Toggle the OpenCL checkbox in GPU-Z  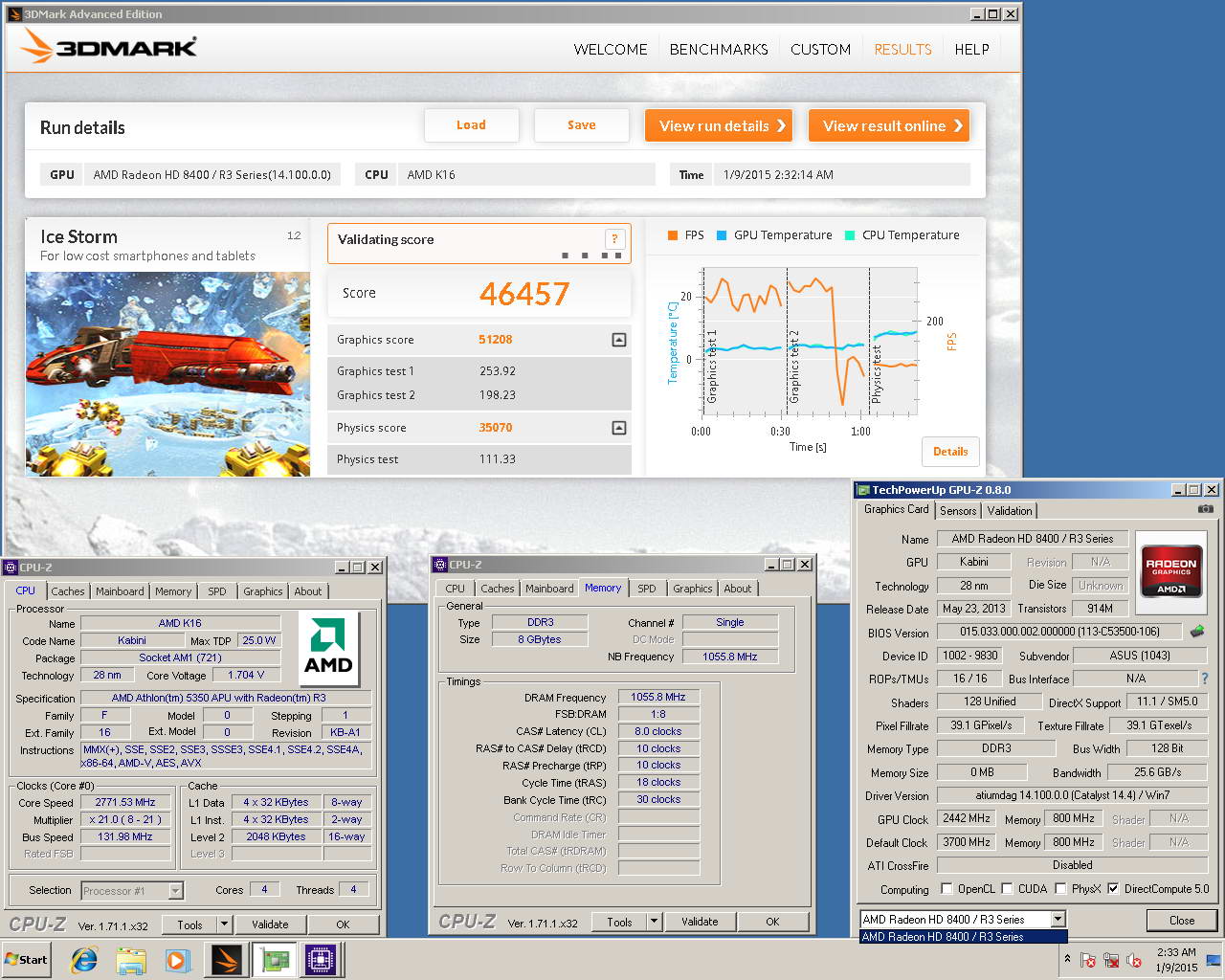[x=947, y=888]
